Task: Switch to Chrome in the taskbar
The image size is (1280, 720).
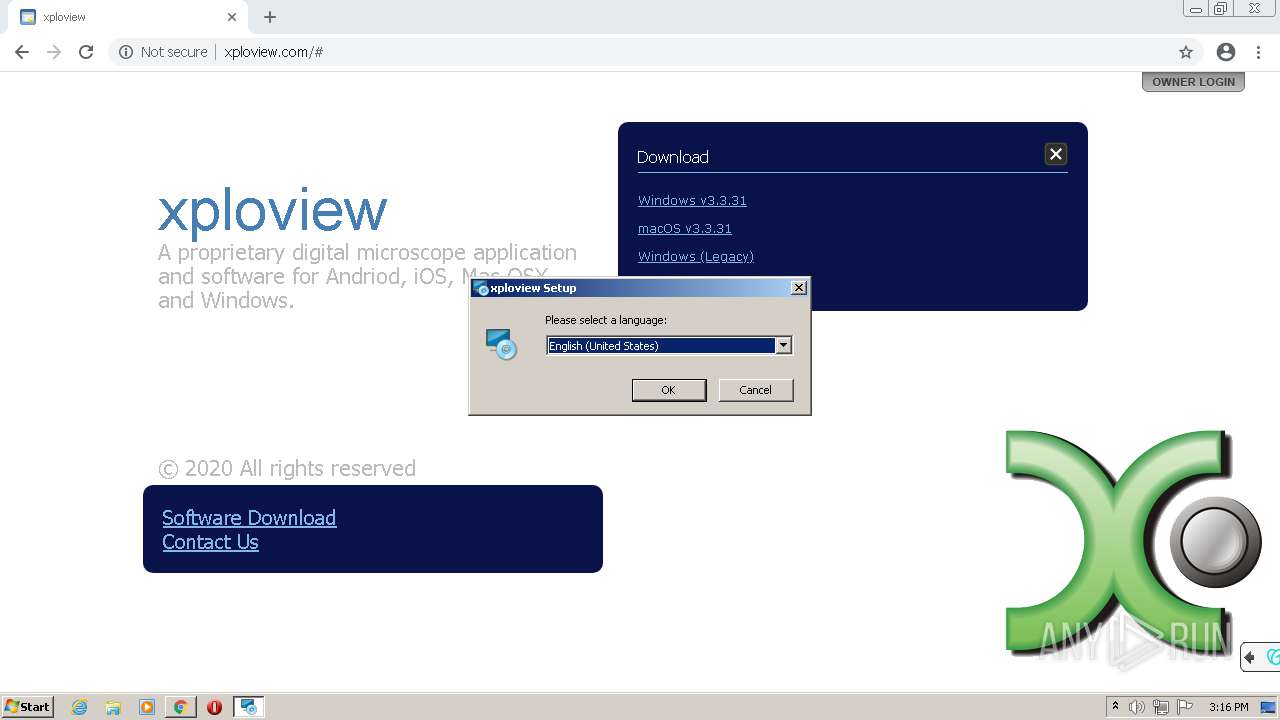Action: point(181,707)
